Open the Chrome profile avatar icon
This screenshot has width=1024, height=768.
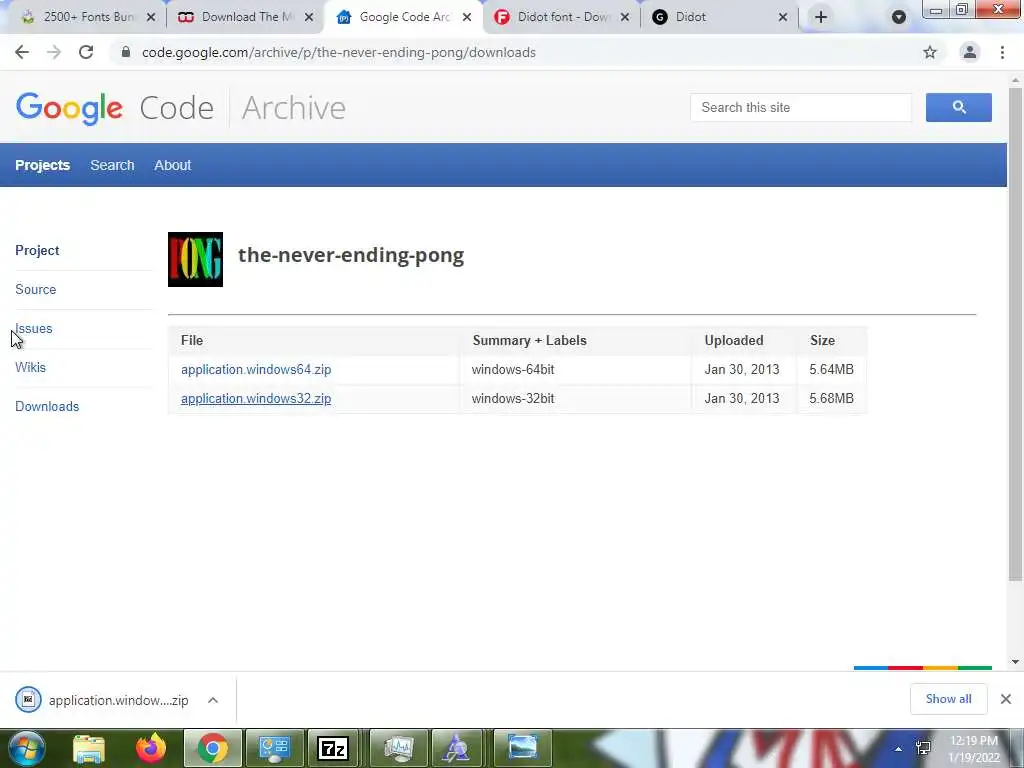tap(970, 52)
